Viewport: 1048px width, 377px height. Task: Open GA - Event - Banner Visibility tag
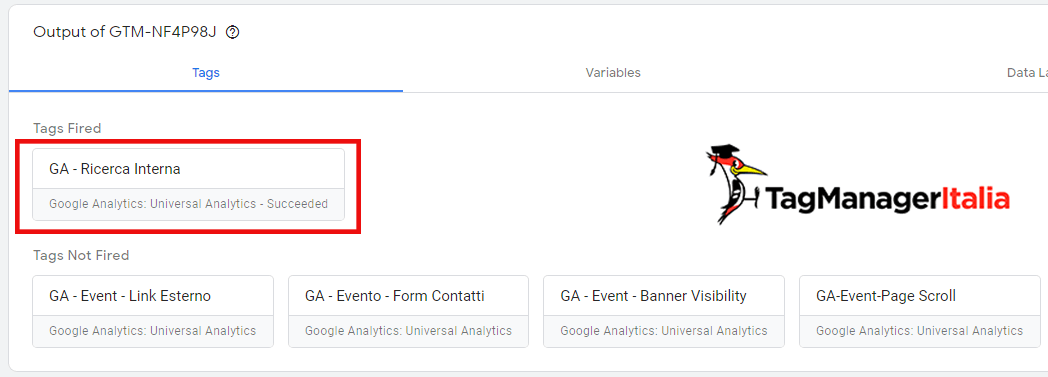[664, 311]
